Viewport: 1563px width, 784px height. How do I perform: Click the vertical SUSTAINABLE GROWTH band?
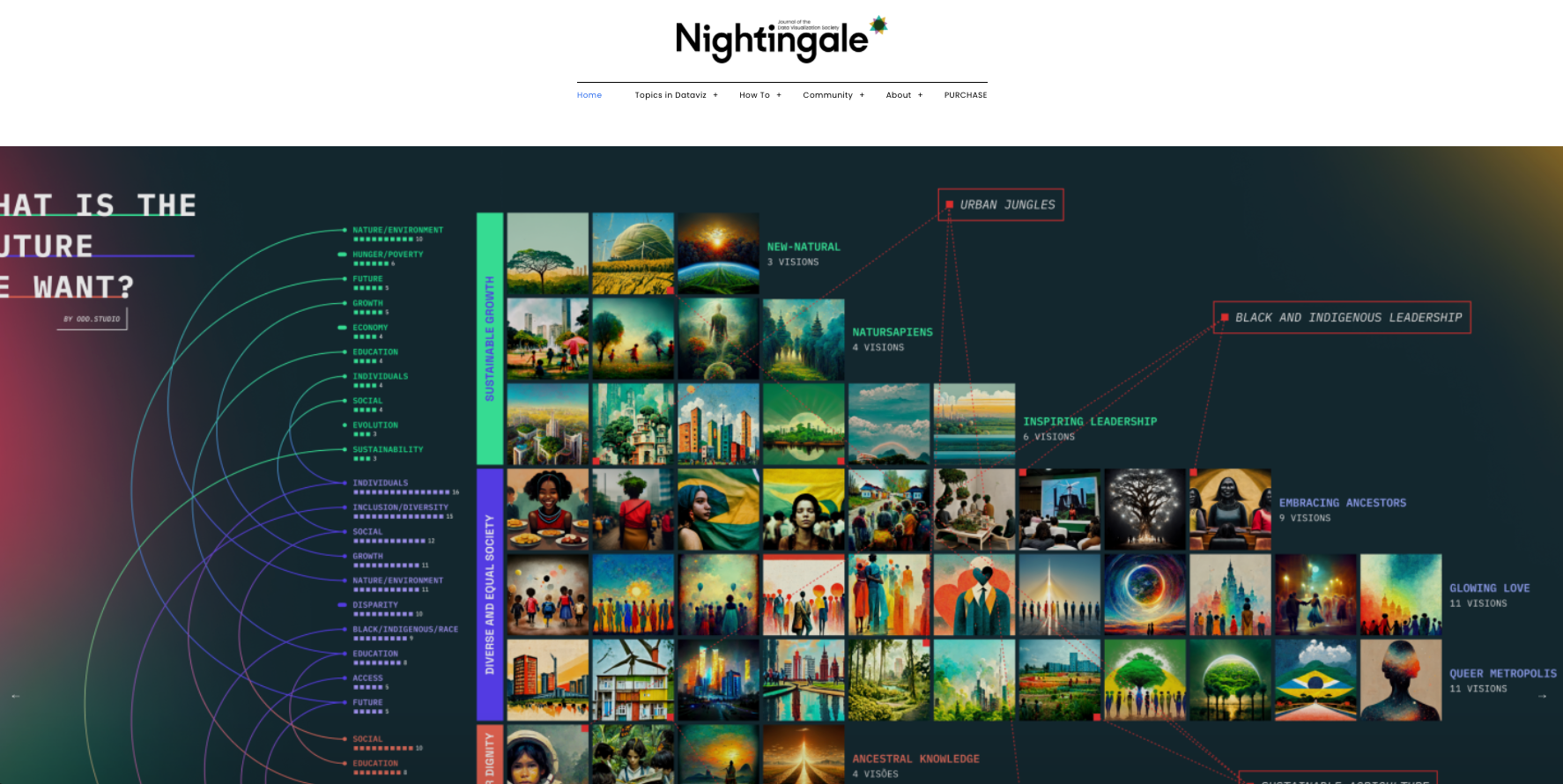click(490, 338)
